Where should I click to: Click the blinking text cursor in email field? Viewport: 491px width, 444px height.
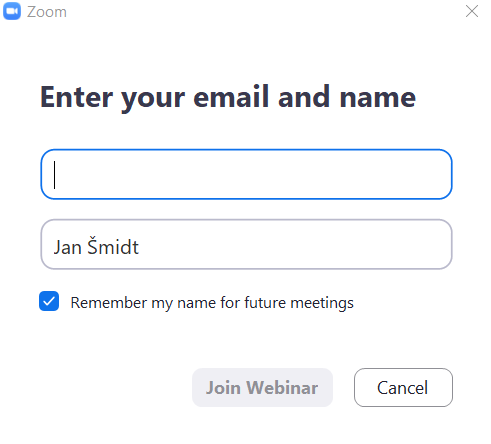pos(55,175)
